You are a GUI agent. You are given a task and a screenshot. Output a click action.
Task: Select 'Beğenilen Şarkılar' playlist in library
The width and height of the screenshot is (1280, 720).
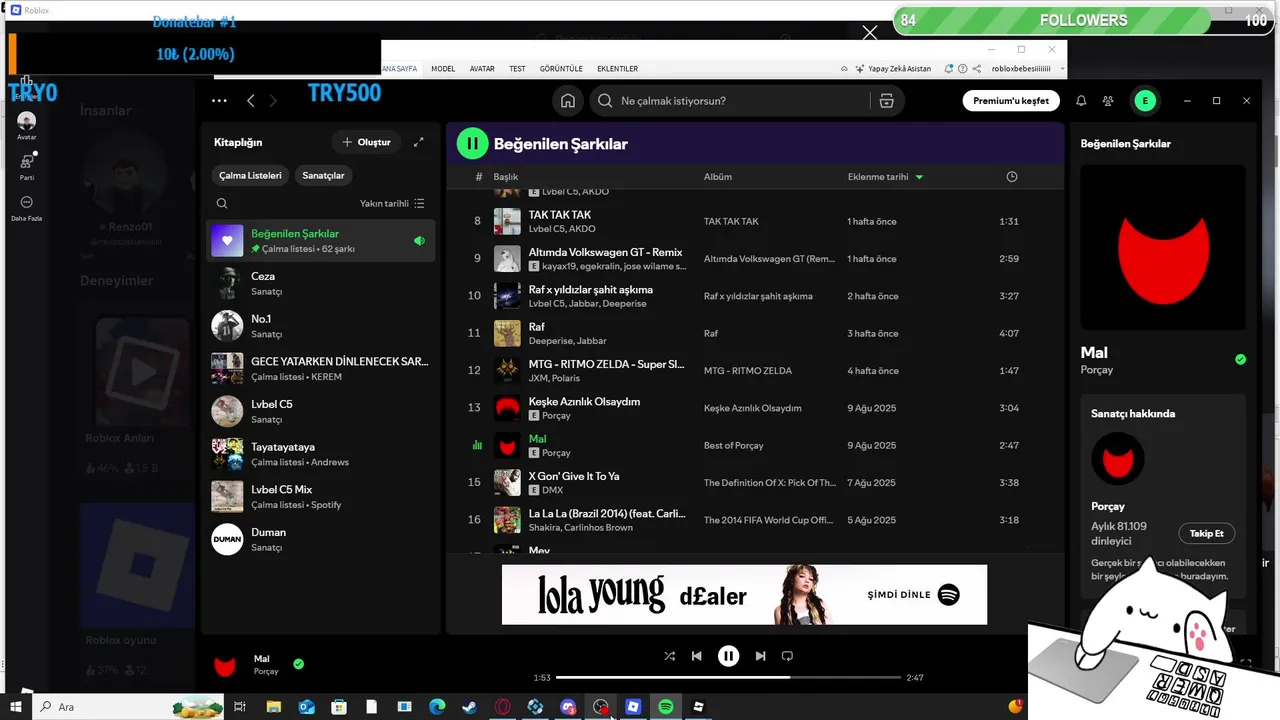click(321, 240)
